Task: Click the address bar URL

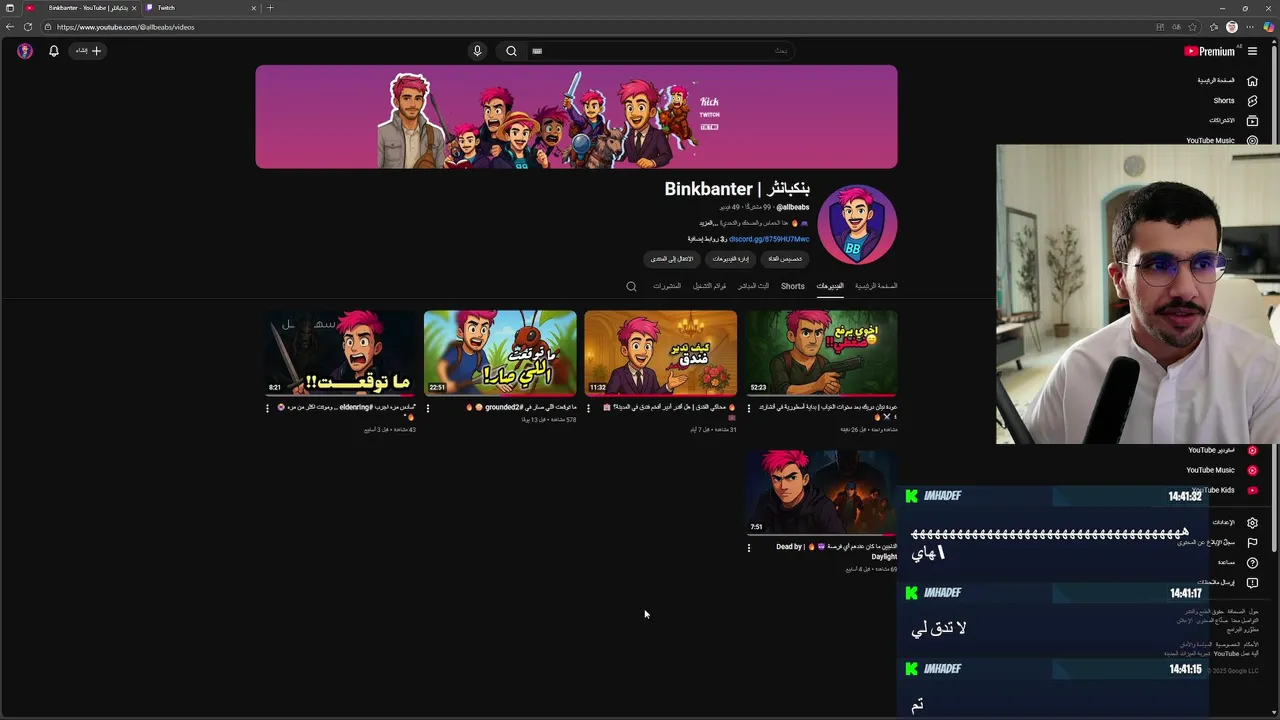Action: pos(126,27)
